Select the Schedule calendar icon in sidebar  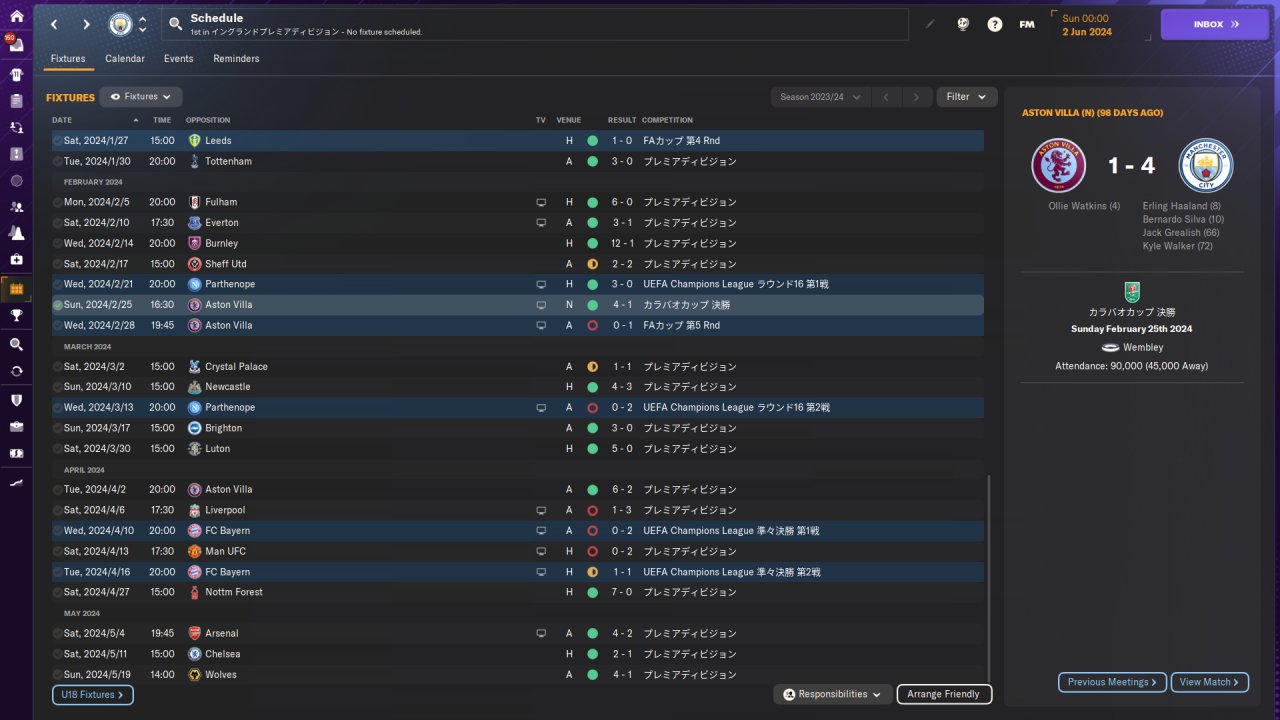pyautogui.click(x=16, y=289)
